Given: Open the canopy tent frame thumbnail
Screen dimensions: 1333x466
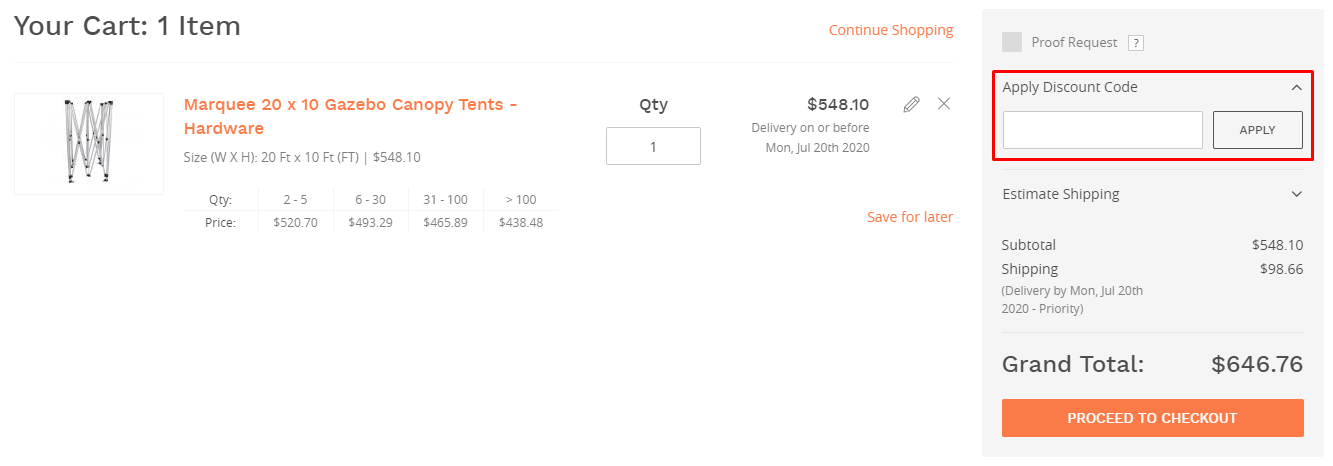Looking at the screenshot, I should coord(89,143).
